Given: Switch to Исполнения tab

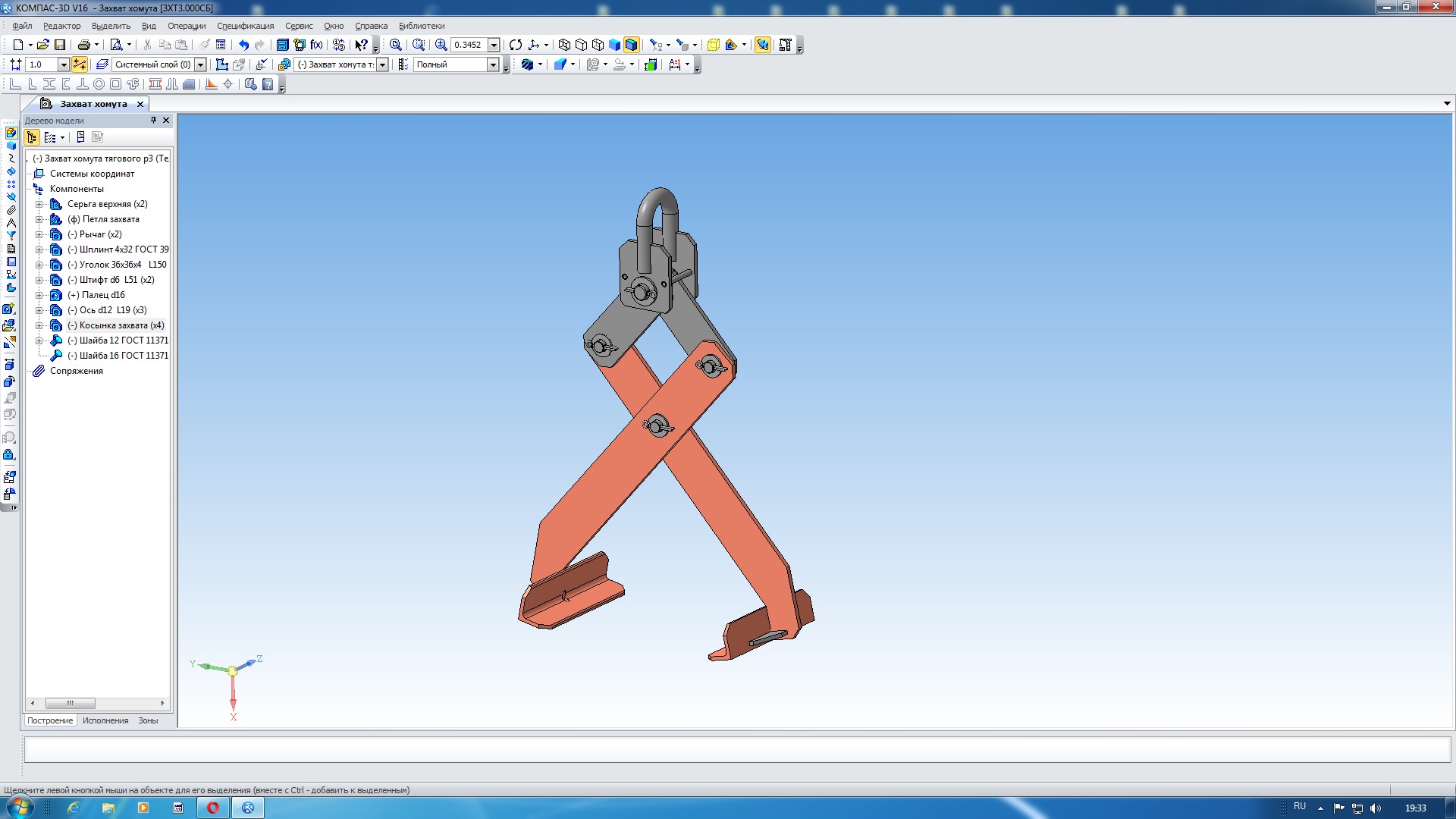Looking at the screenshot, I should (104, 720).
